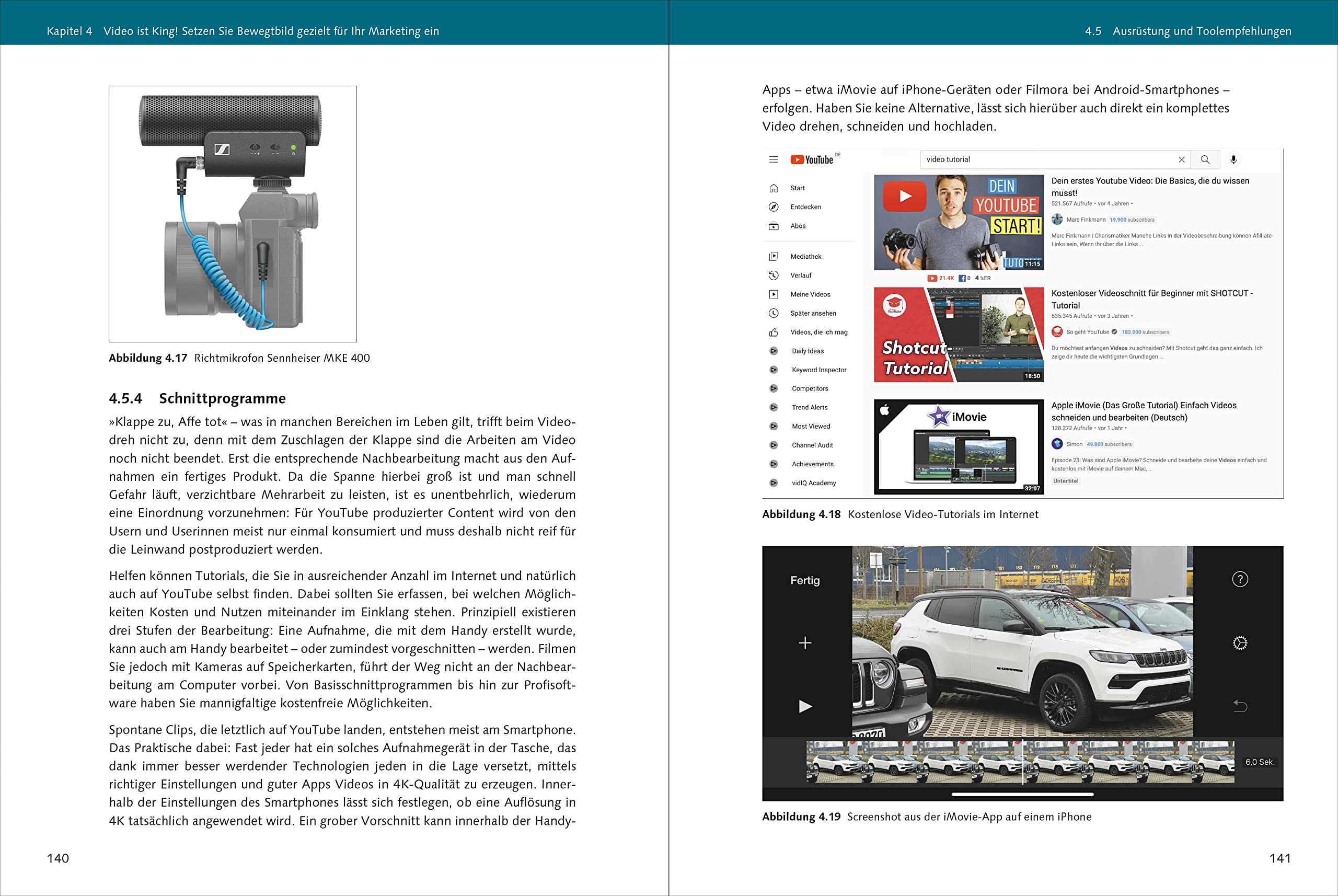Open the YouTube hamburger menu
Viewport: 1338px width, 896px height.
click(773, 160)
